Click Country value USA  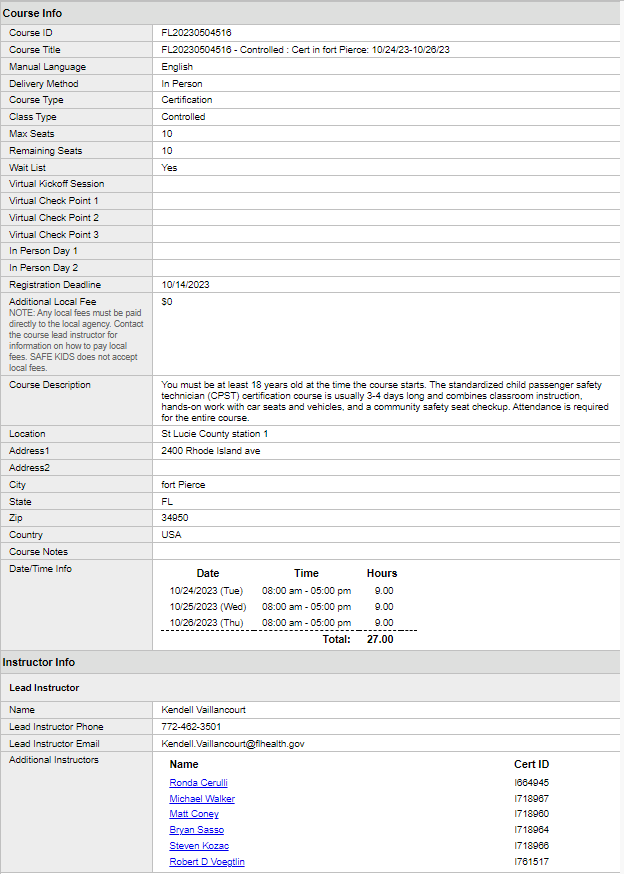[x=171, y=535]
